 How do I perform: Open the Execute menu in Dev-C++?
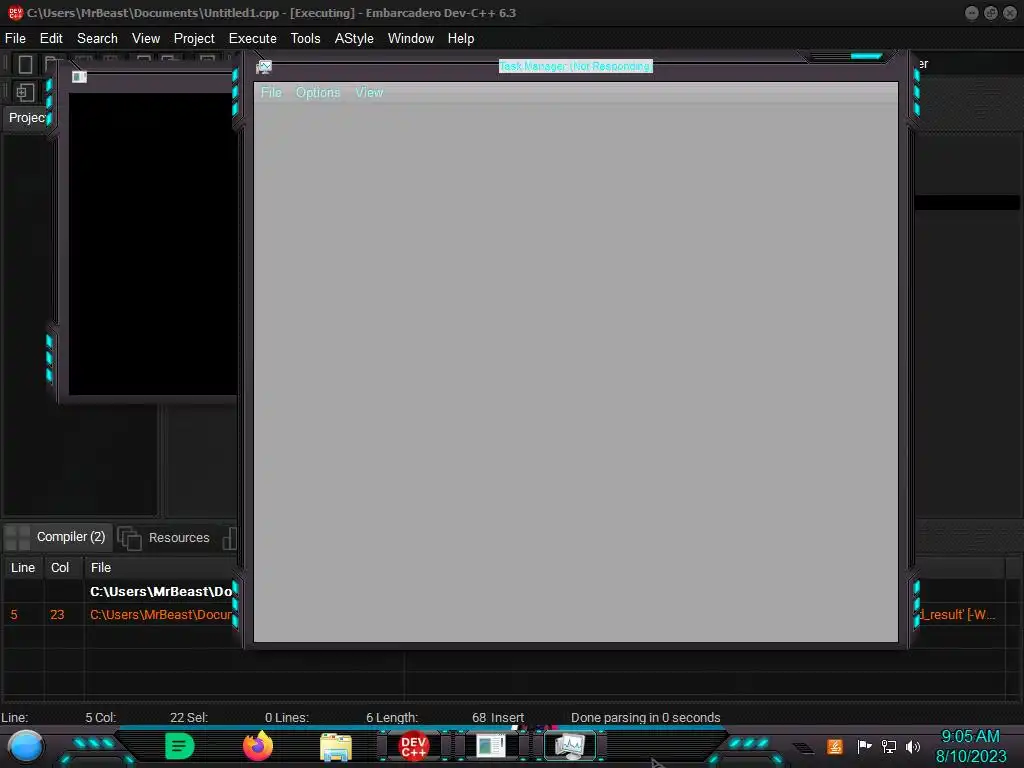253,39
